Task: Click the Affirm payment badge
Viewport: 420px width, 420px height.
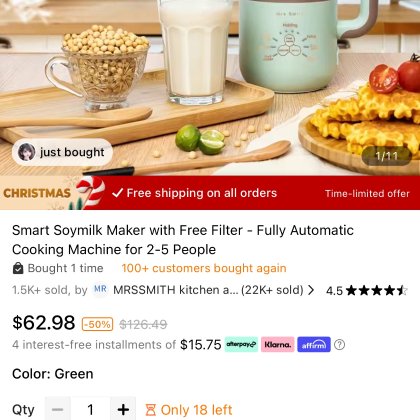Action: point(314,344)
